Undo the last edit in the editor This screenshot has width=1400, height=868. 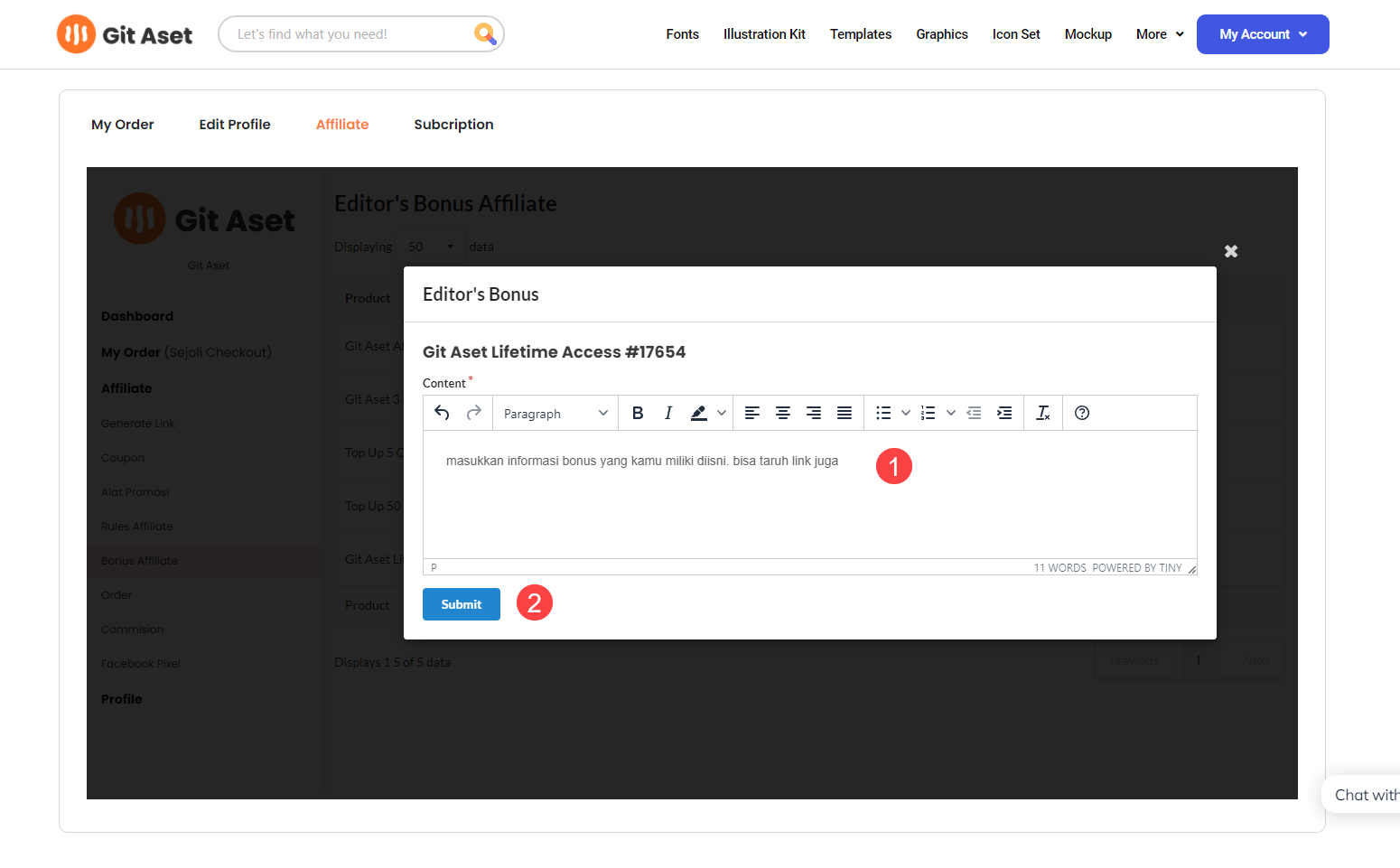442,413
